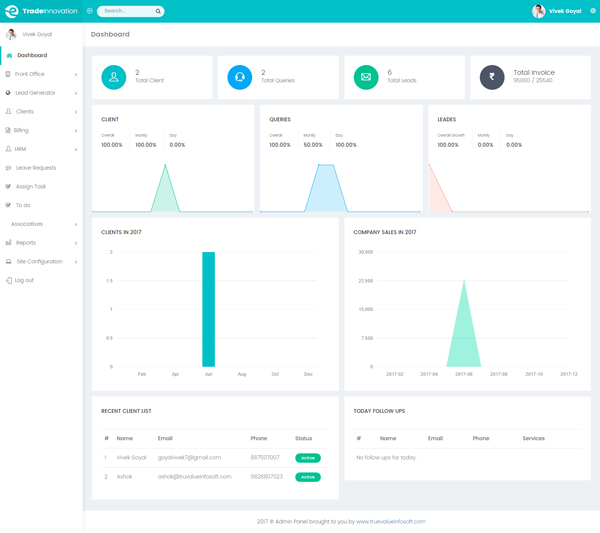Click the Total Queries headset icon
Screen dimensions: 600x533
click(x=240, y=77)
